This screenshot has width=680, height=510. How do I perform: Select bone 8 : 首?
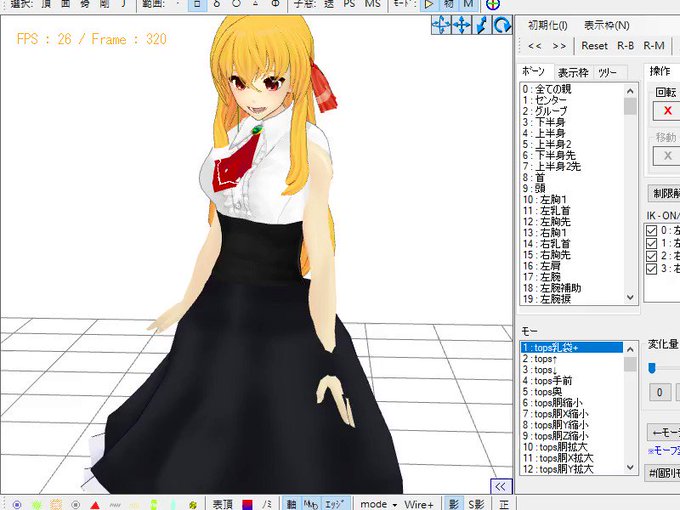point(572,177)
